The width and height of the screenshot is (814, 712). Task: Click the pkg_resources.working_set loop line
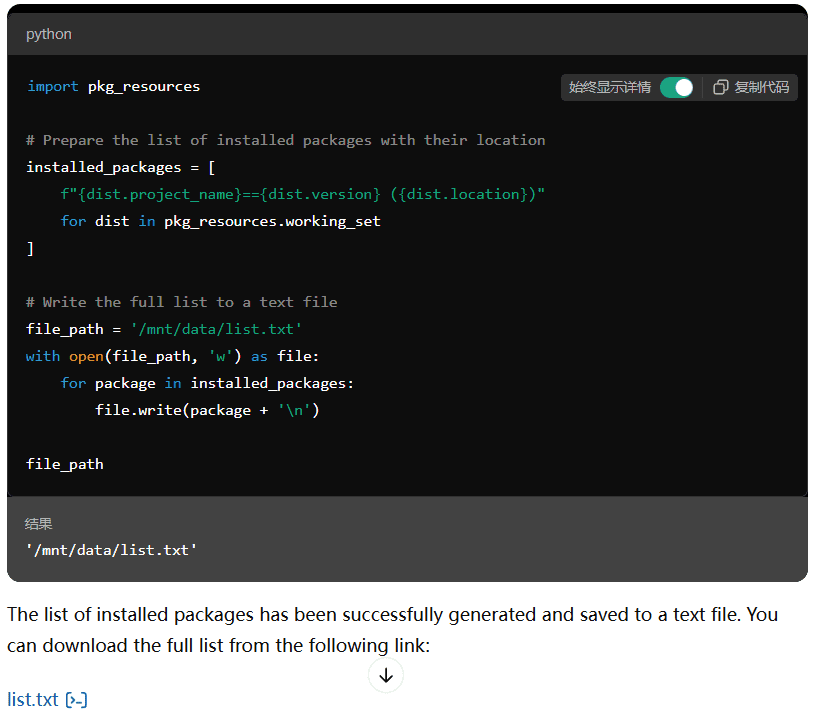pyautogui.click(x=221, y=222)
